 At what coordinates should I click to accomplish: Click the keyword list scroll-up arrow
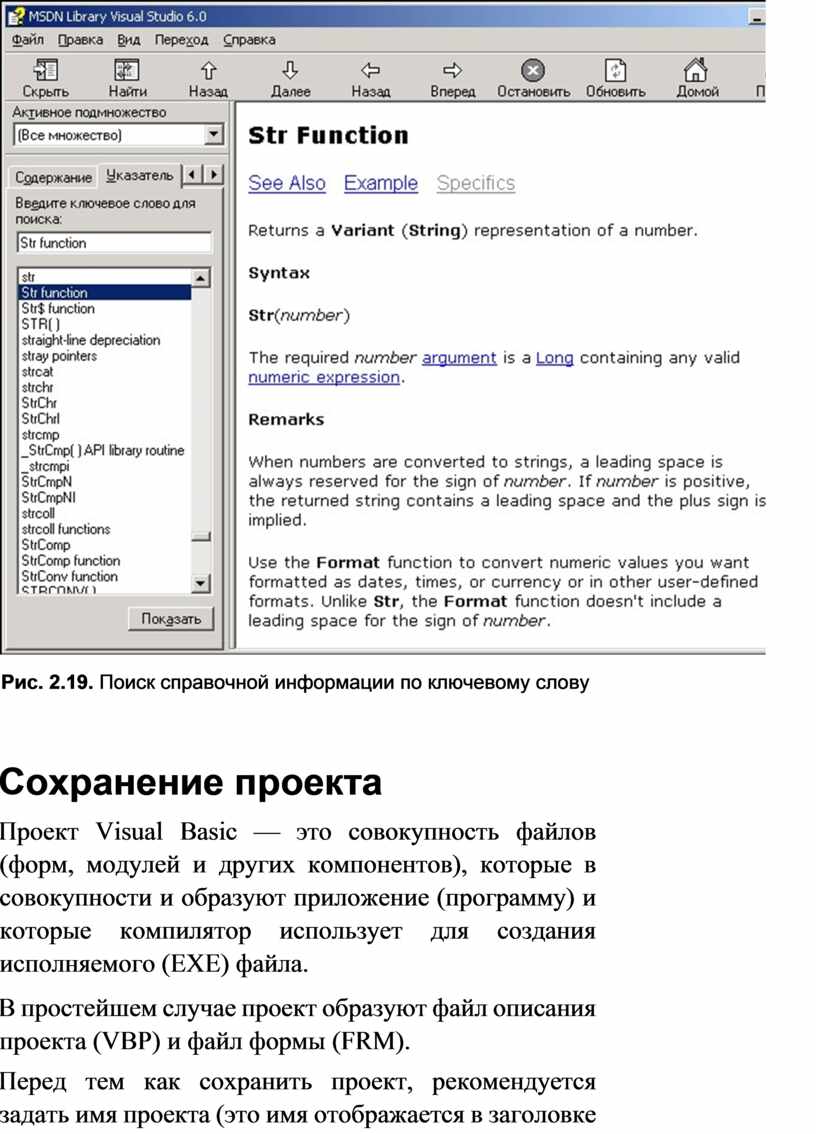[x=201, y=277]
